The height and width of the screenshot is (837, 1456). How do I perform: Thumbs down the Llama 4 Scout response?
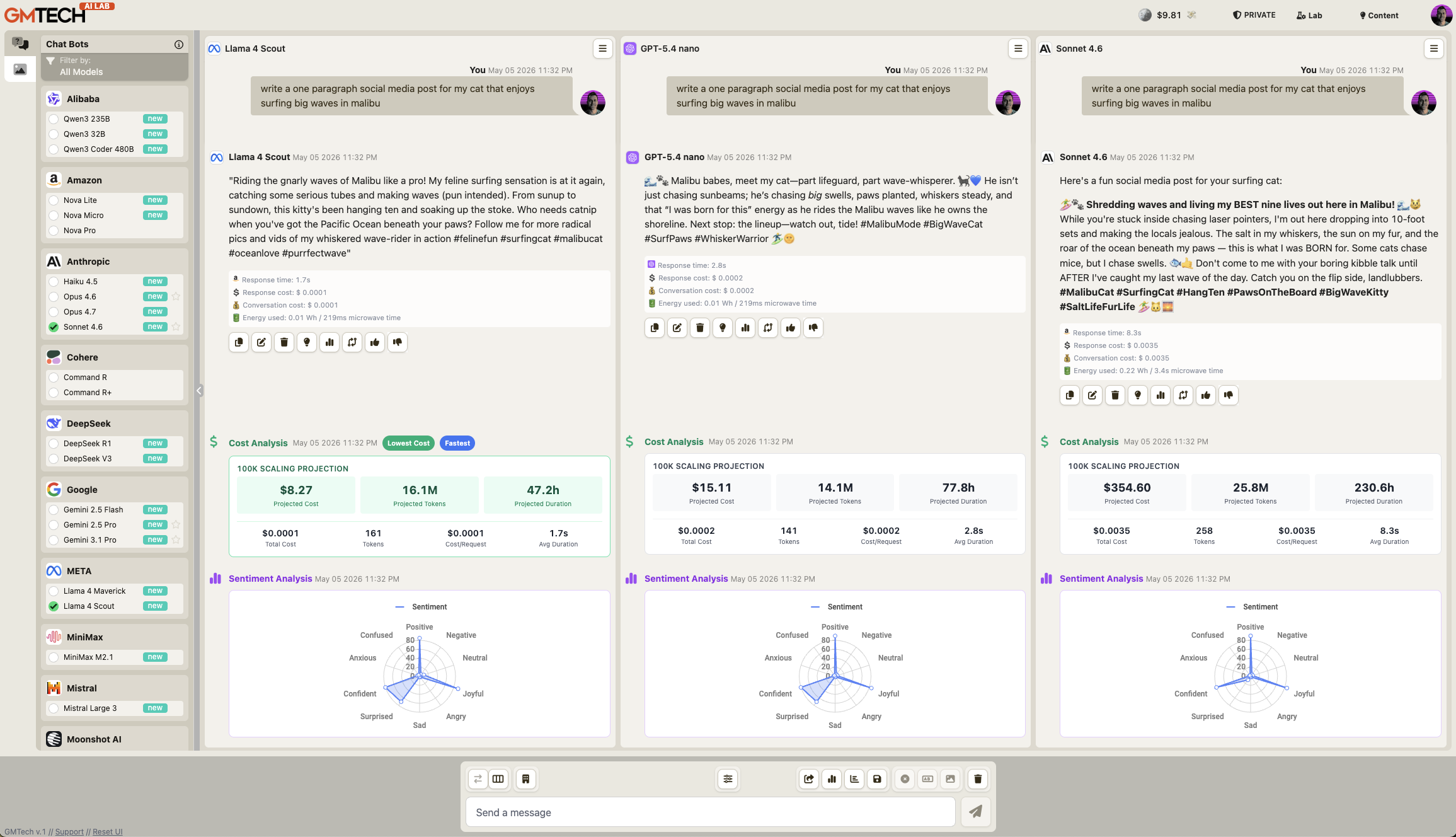pyautogui.click(x=398, y=342)
